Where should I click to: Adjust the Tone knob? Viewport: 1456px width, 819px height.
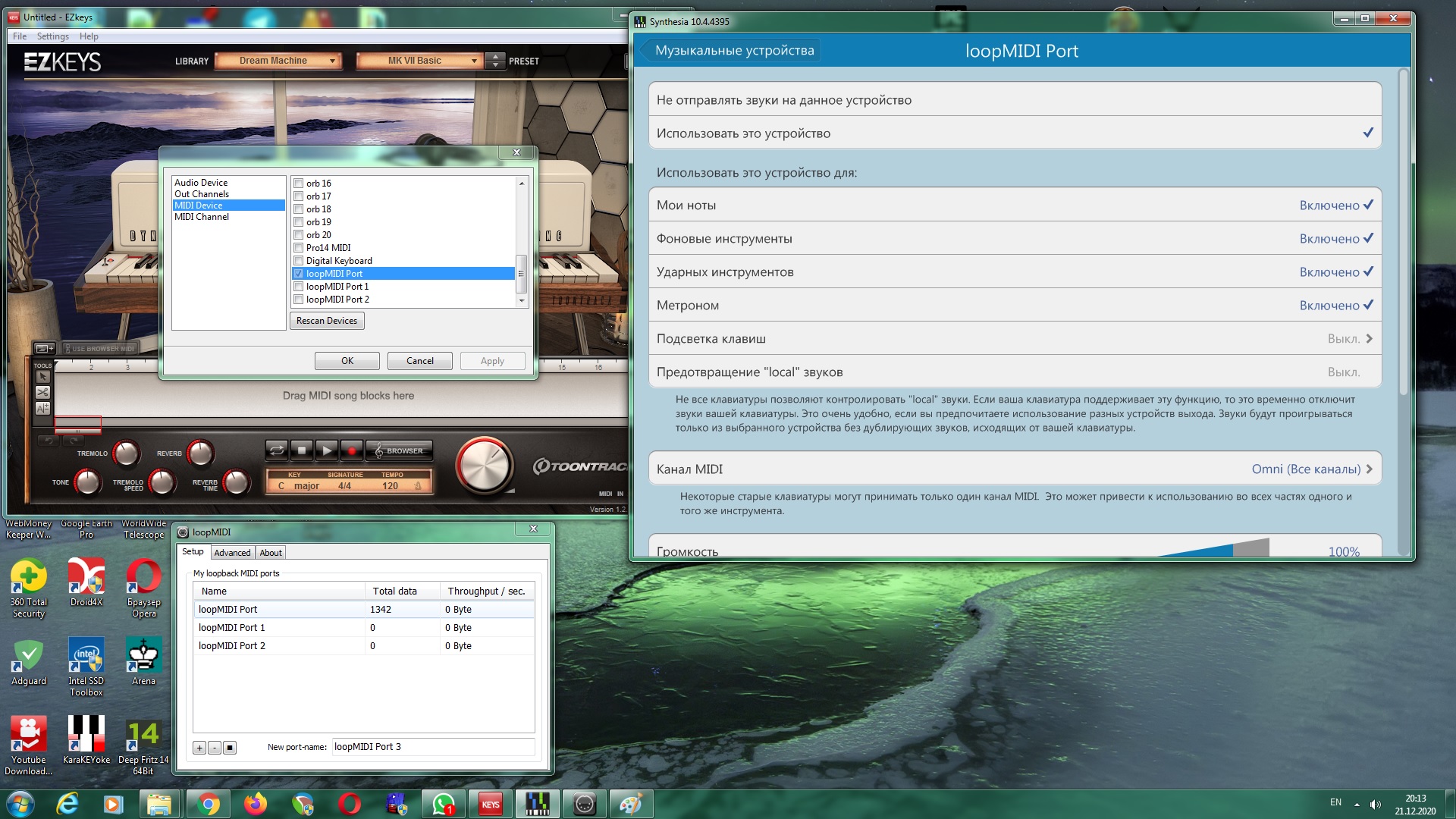(x=87, y=482)
